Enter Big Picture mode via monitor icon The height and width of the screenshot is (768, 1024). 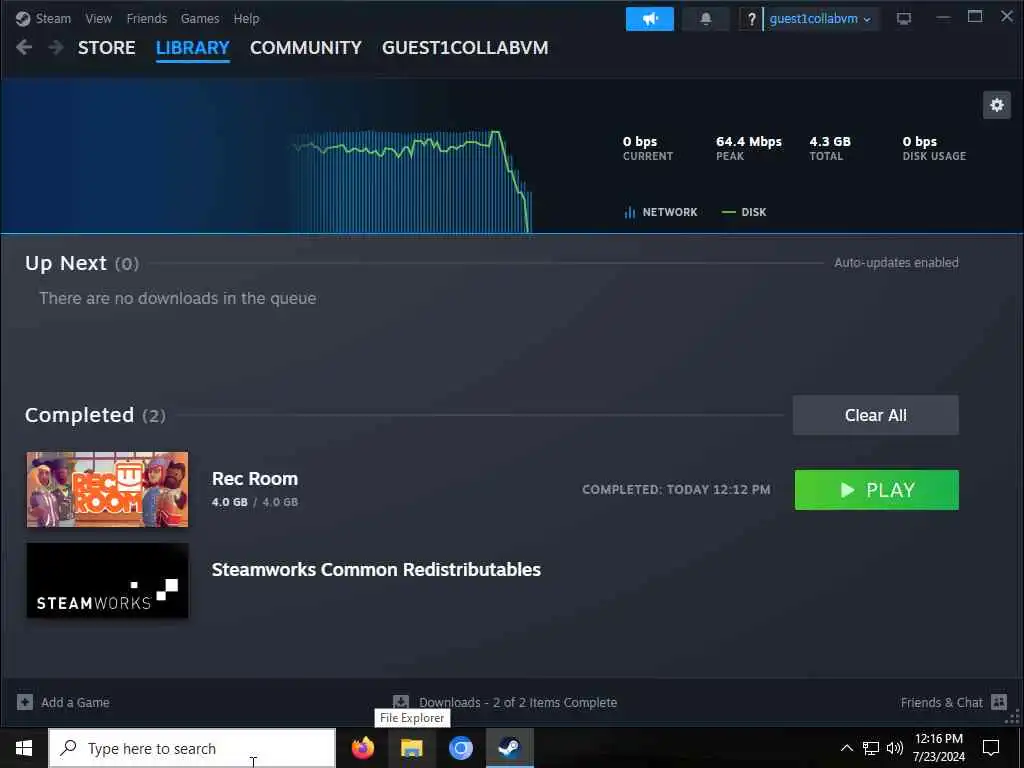pos(903,19)
